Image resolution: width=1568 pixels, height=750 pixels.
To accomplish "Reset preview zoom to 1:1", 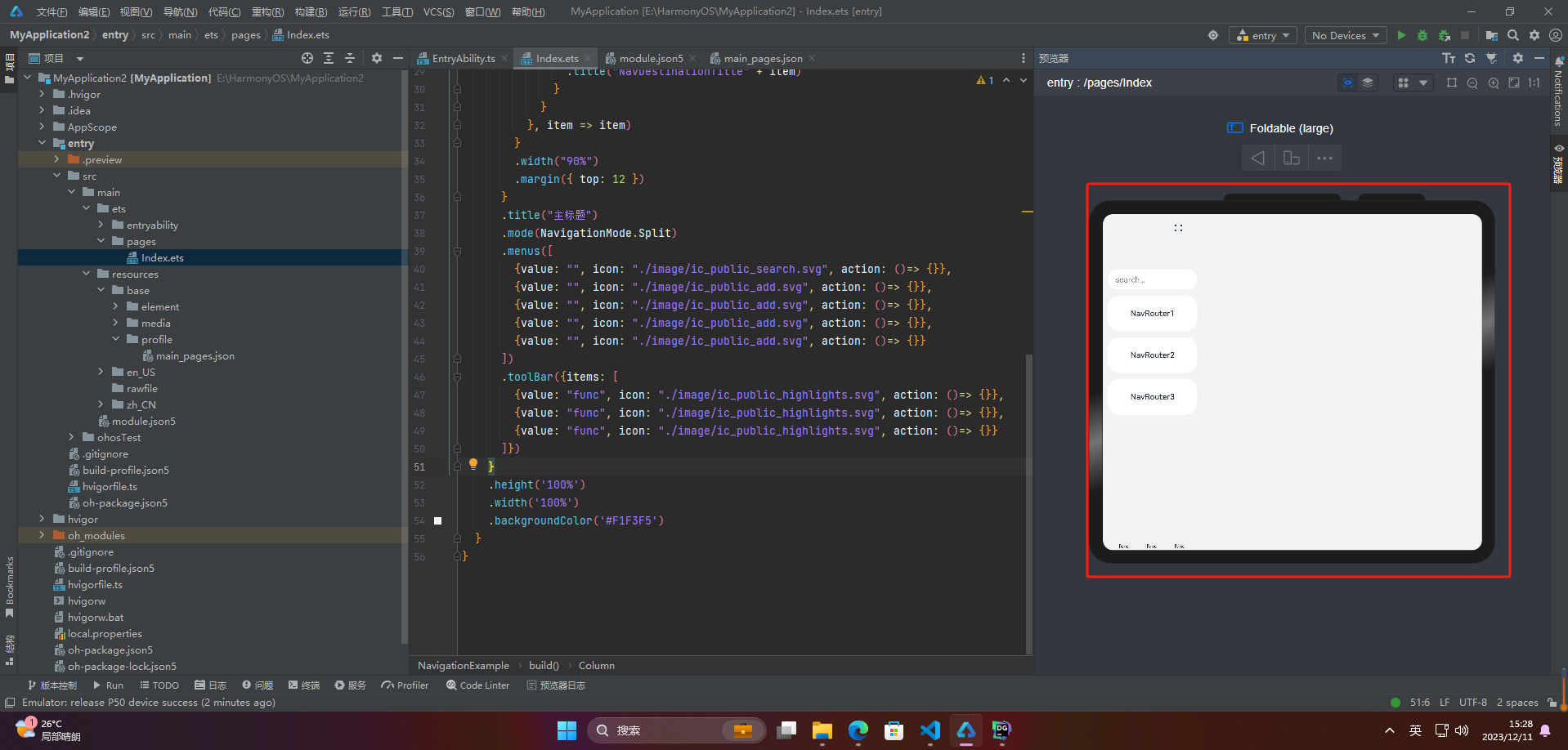I will click(1534, 83).
